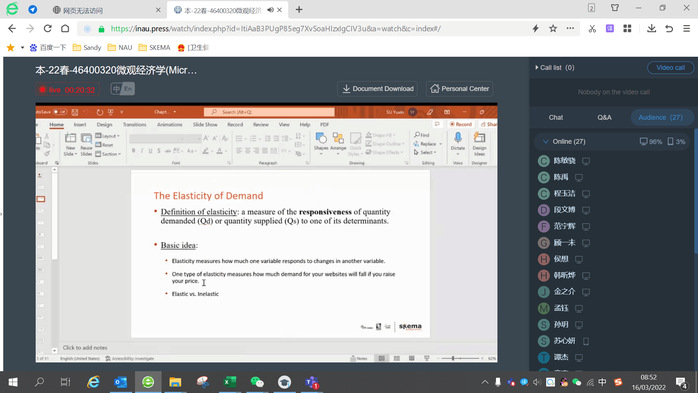Start a Video call
Screen dimensions: 698x393
670,68
